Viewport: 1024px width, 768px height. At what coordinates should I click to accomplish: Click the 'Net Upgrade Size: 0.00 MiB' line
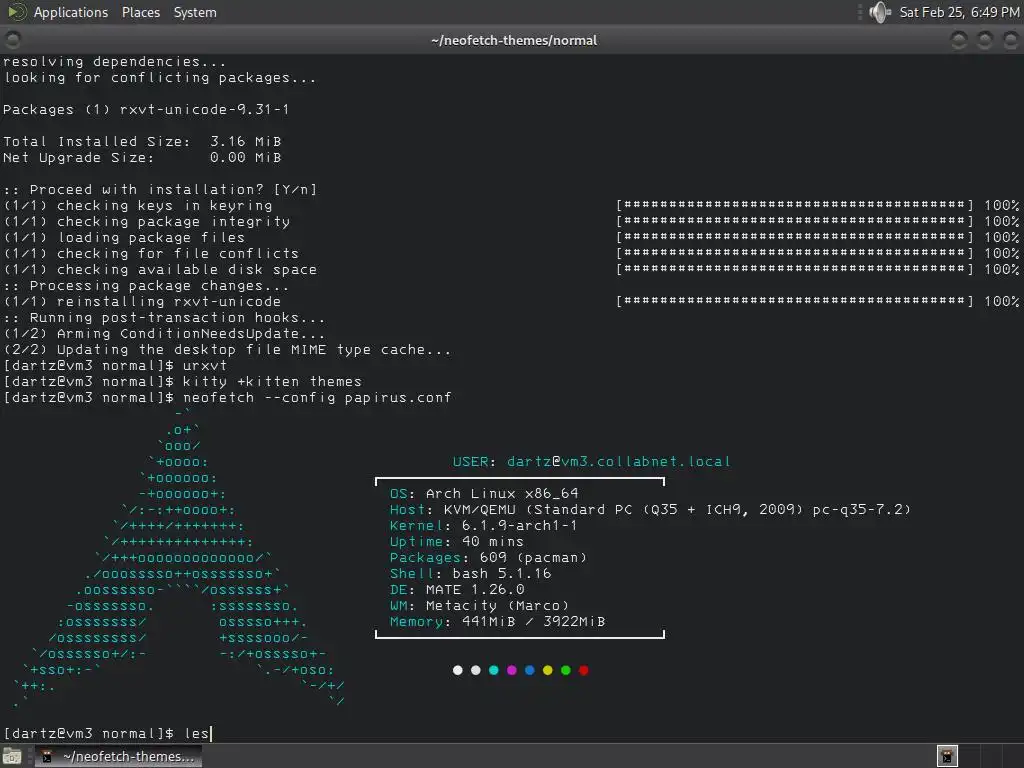142,157
